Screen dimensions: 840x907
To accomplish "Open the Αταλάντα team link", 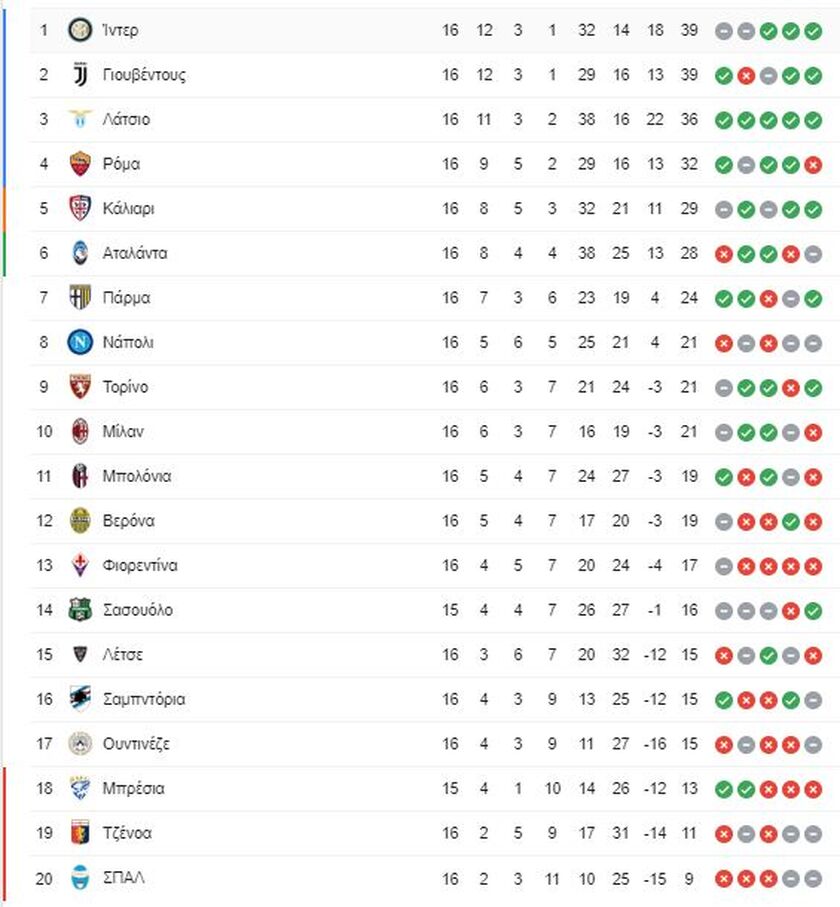I will [x=135, y=253].
